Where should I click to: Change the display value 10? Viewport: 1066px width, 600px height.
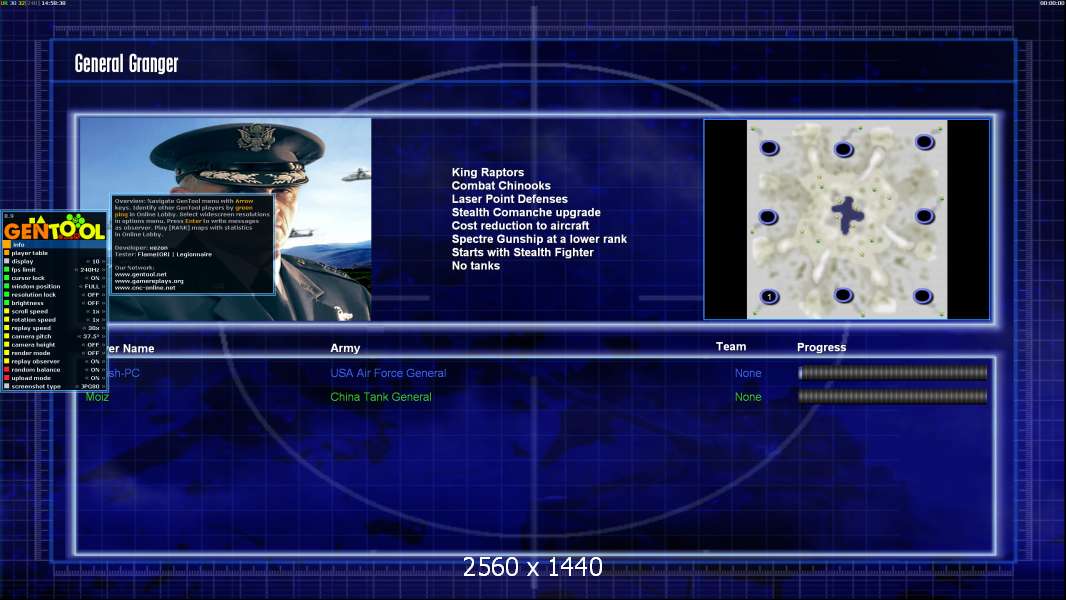point(96,261)
